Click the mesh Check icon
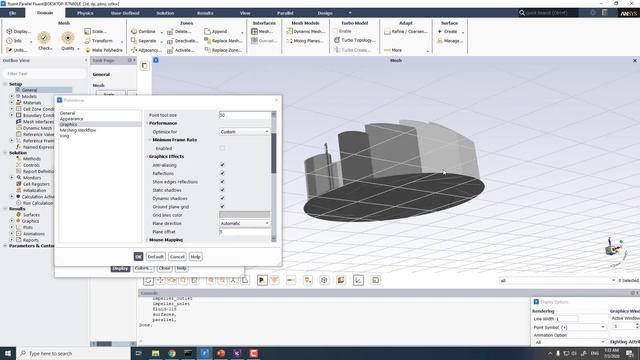The width and height of the screenshot is (640, 360). coord(44,38)
